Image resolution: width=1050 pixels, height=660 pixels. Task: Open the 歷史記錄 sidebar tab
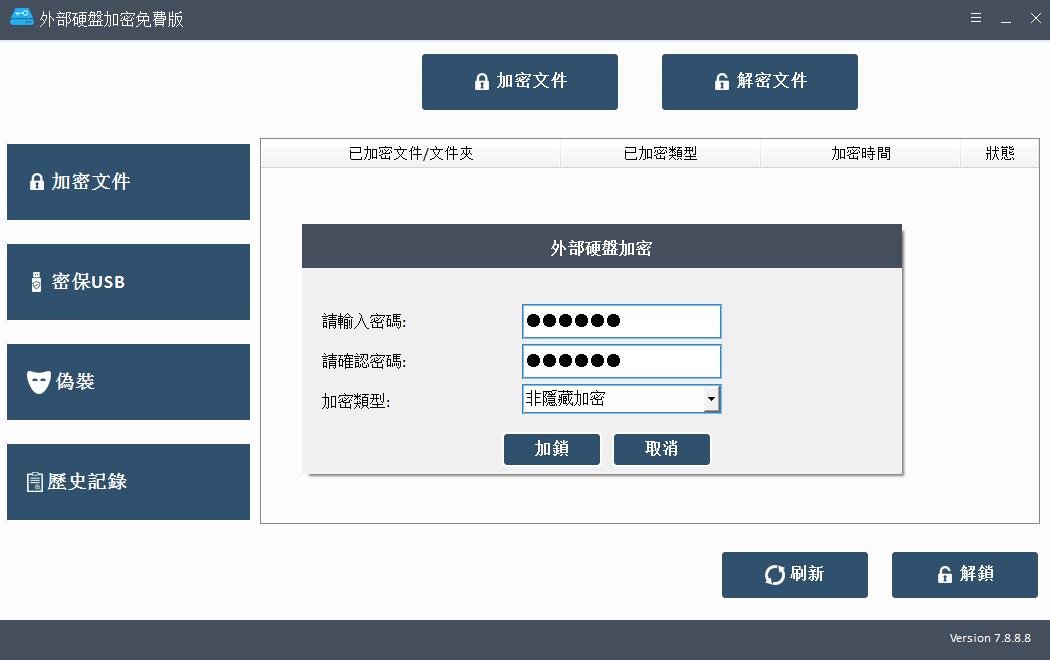click(x=129, y=482)
